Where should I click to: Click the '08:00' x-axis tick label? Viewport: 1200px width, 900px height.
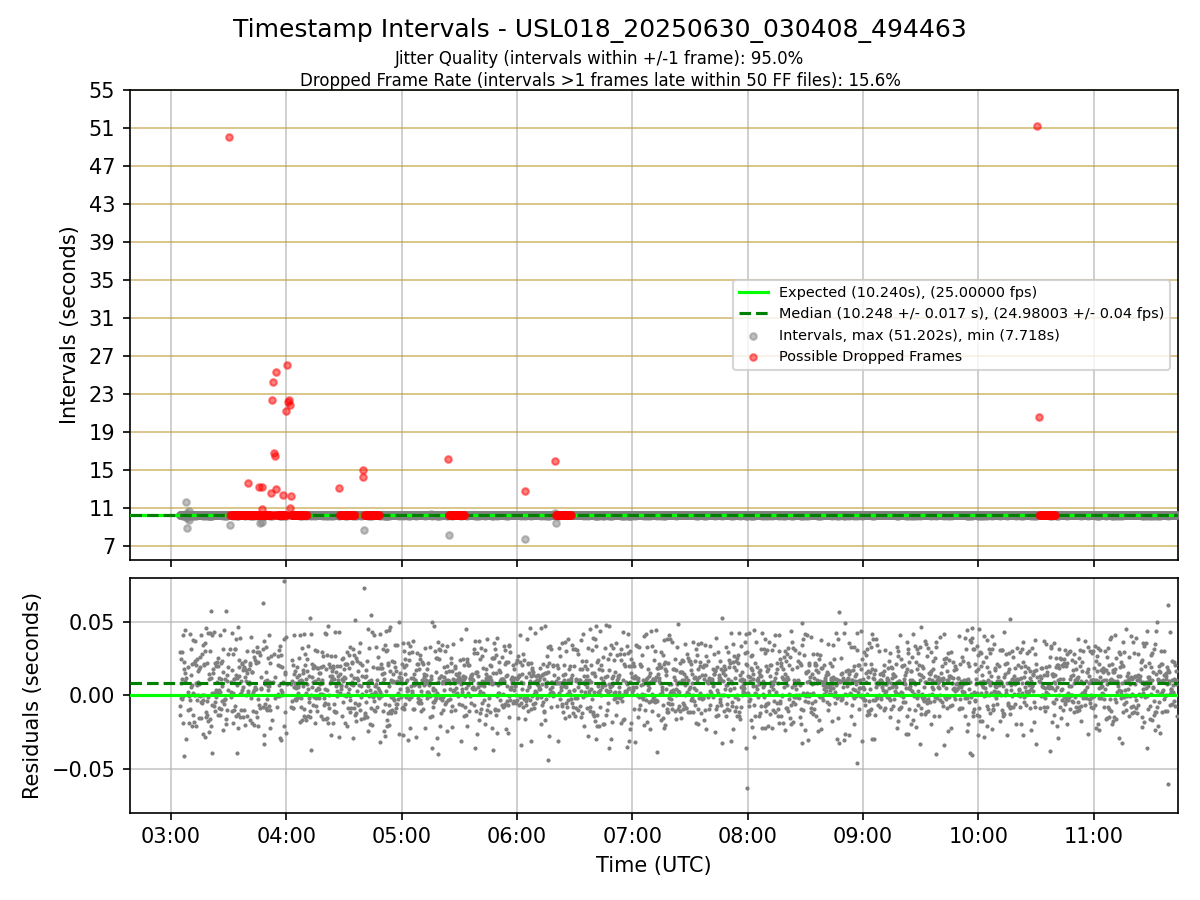tap(747, 834)
